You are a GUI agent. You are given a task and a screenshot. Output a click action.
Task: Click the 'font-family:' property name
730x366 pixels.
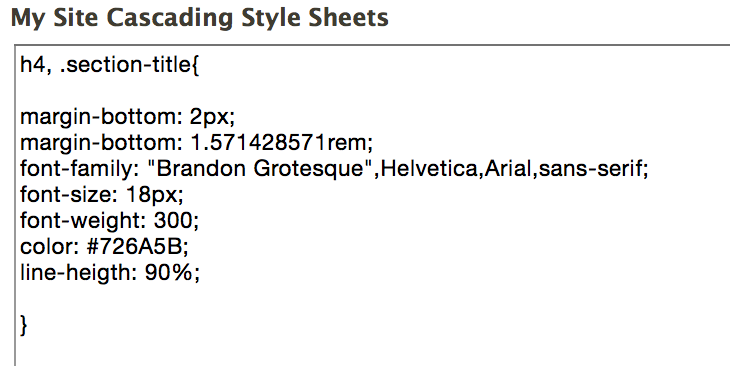(80, 169)
